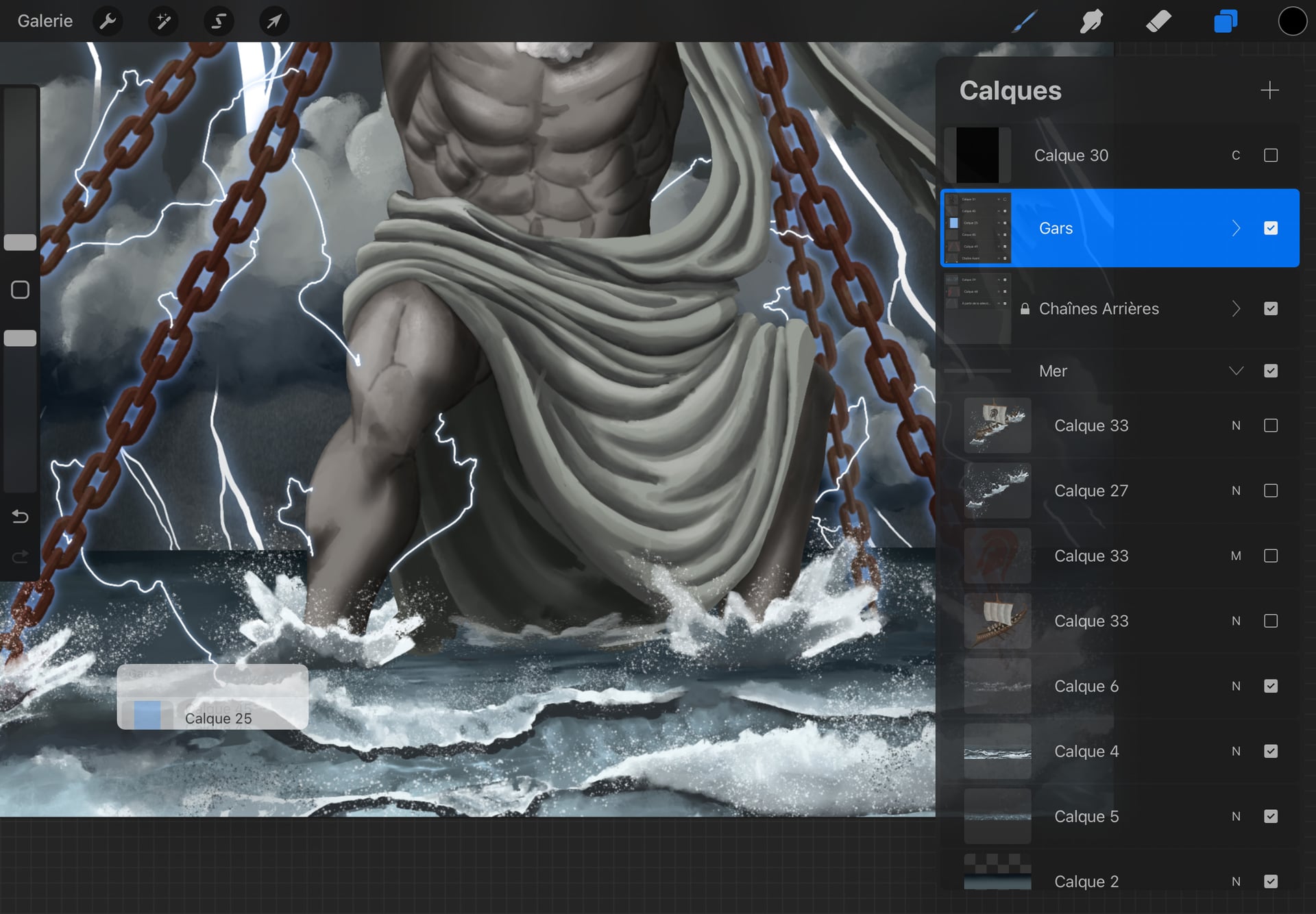This screenshot has width=1316, height=914.
Task: Select Calque 33 red helmet thumbnail
Action: (x=997, y=556)
